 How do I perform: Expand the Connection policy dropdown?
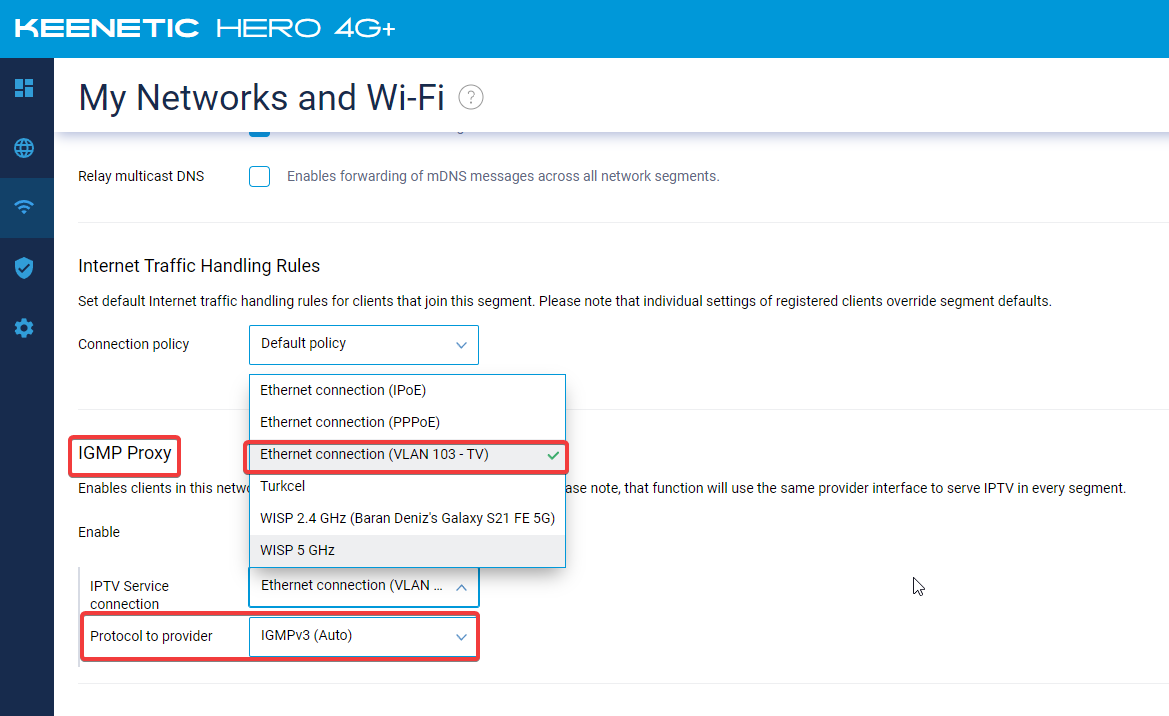pyautogui.click(x=364, y=345)
